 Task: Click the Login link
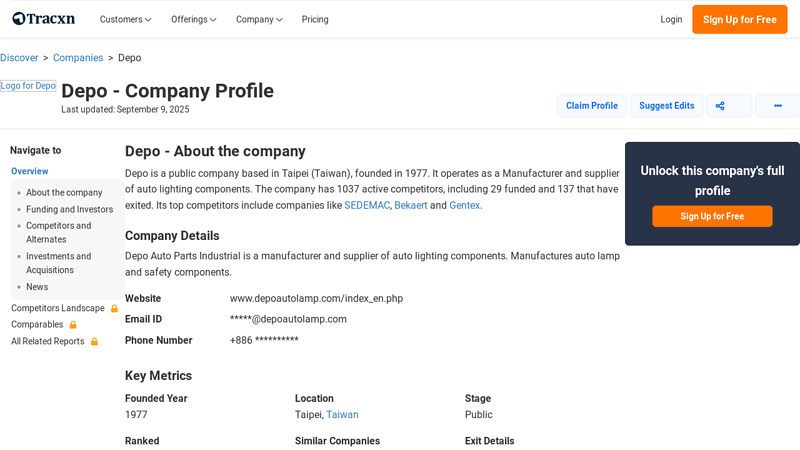(x=671, y=19)
